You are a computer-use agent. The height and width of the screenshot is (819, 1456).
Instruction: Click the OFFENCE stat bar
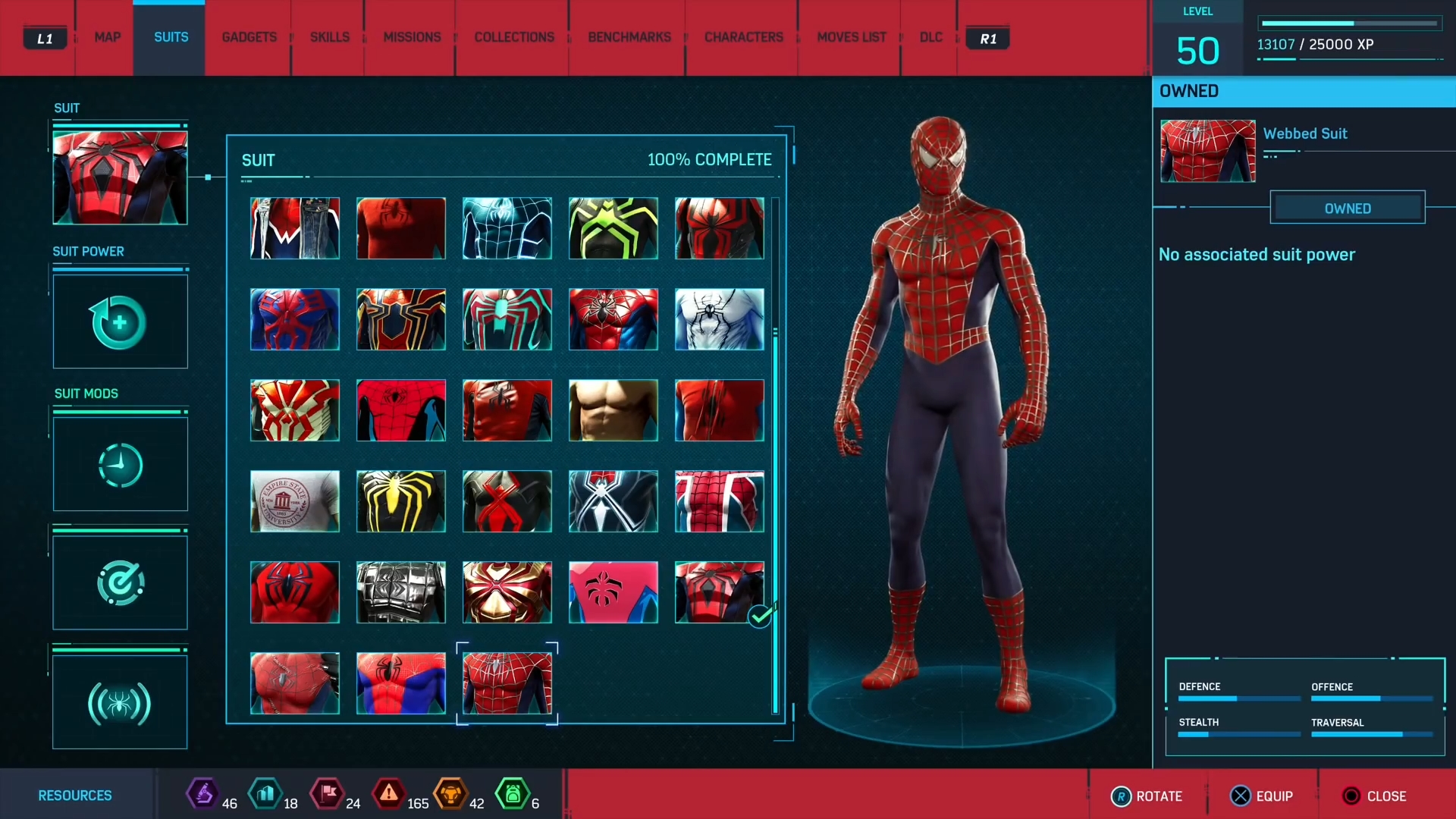[1372, 698]
